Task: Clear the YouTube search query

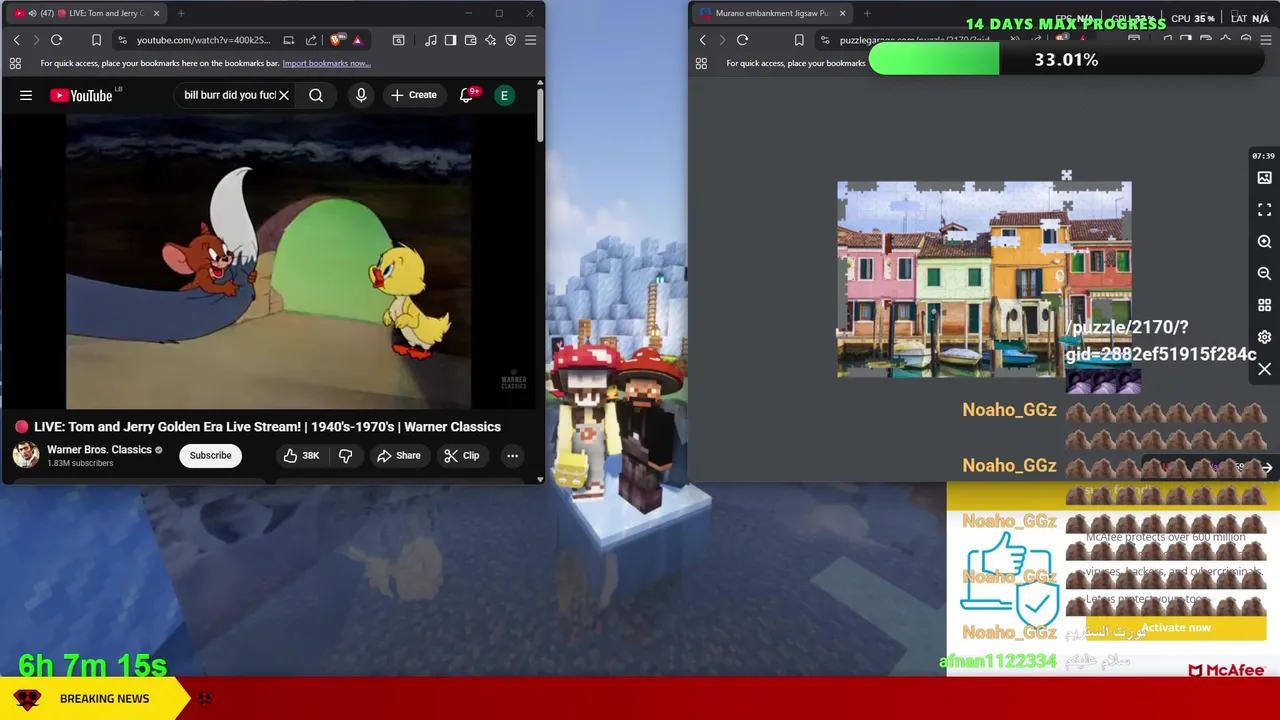Action: [284, 95]
